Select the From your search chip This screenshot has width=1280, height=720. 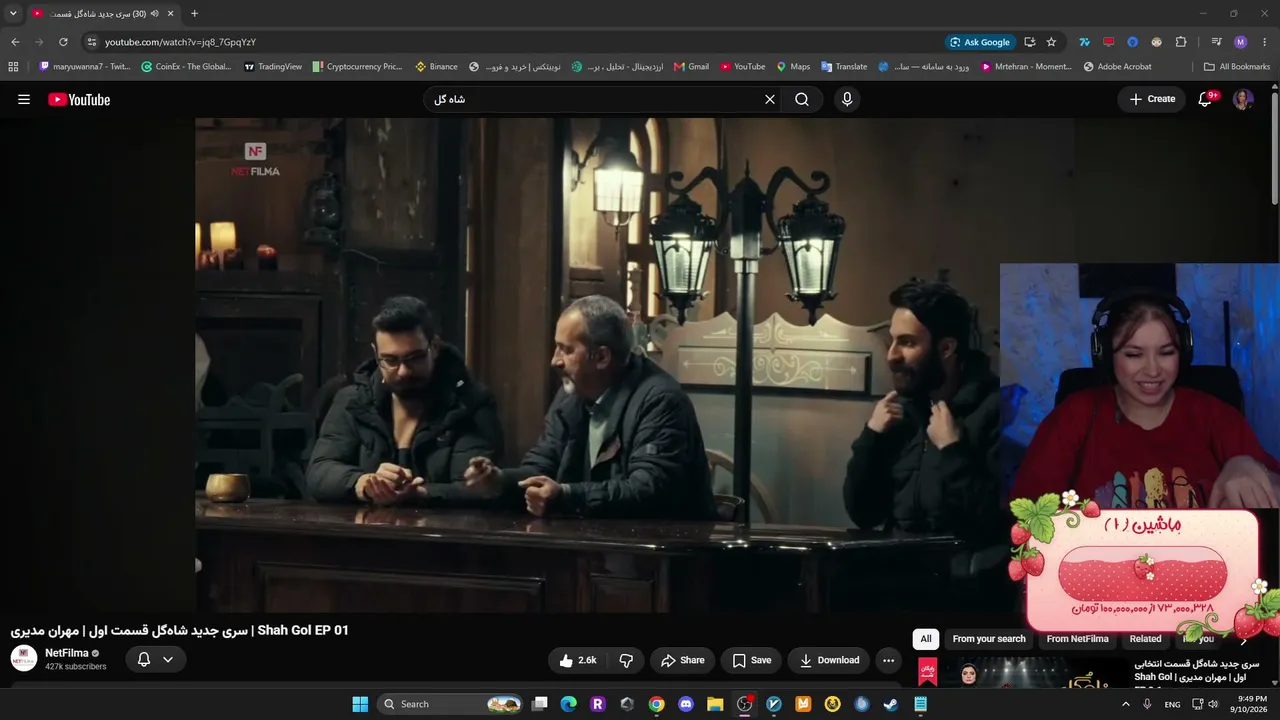(x=989, y=639)
